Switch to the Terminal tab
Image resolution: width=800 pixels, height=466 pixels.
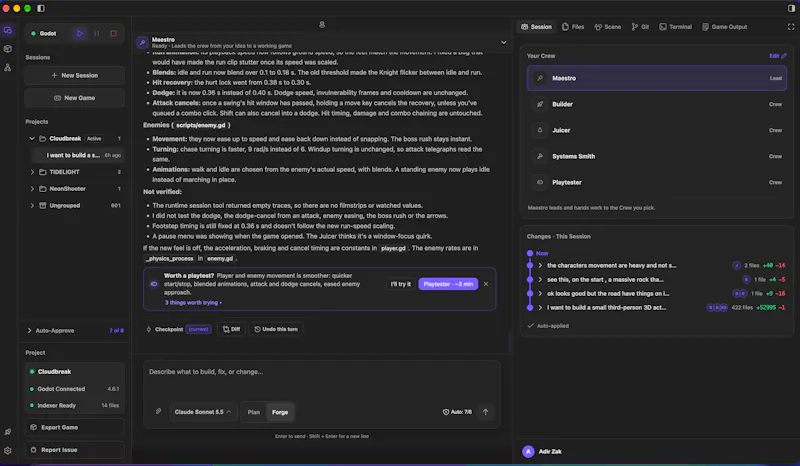[676, 27]
